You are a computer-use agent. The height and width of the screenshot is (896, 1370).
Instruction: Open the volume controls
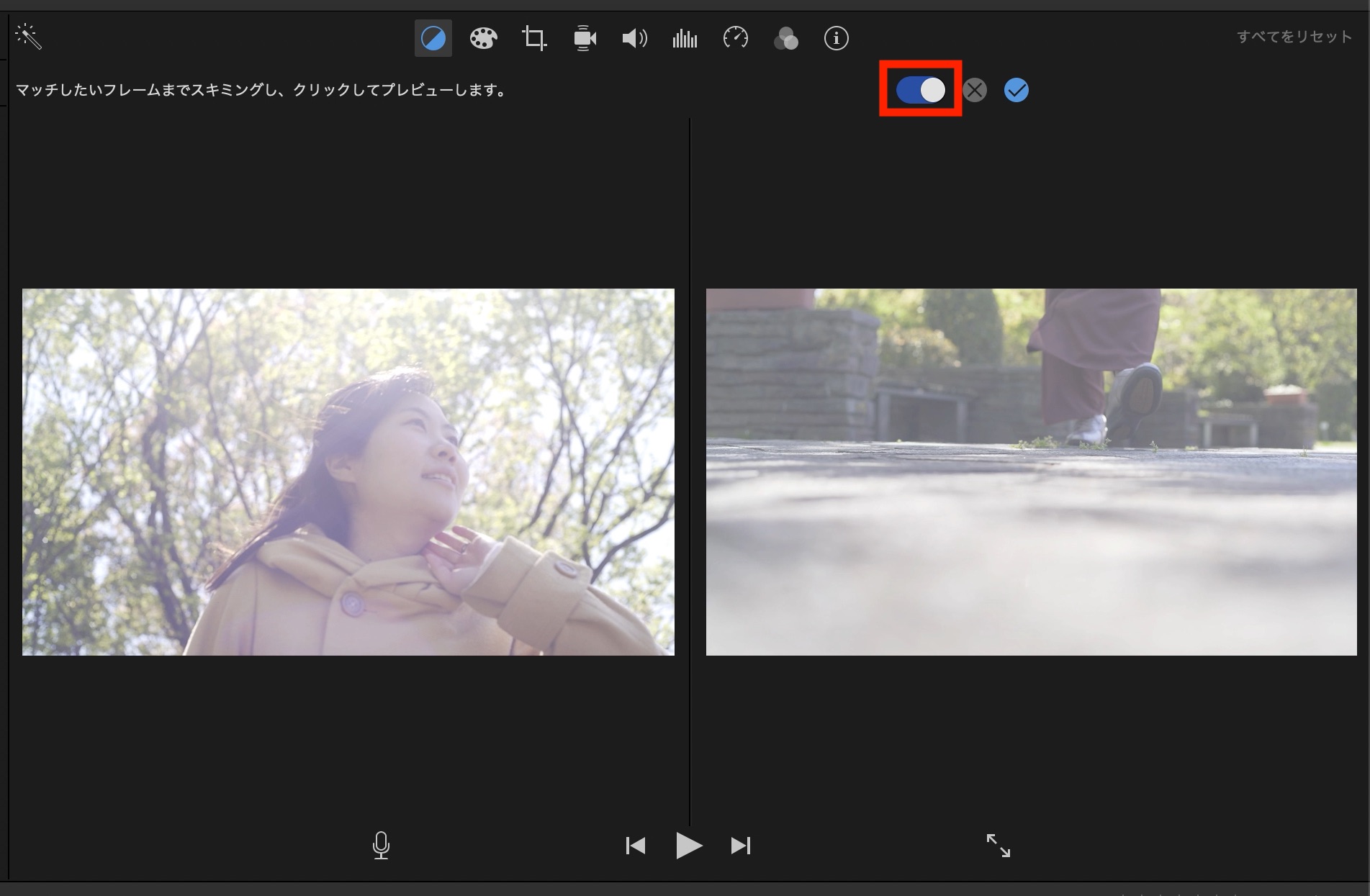pos(634,38)
